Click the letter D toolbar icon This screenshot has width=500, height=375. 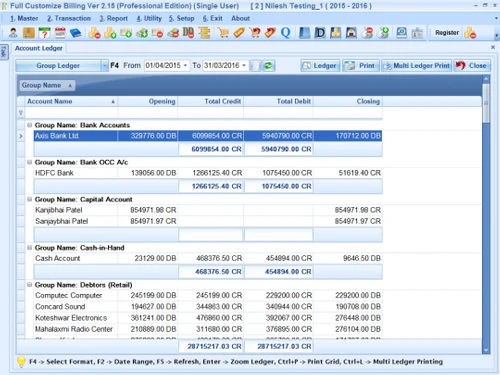320,33
